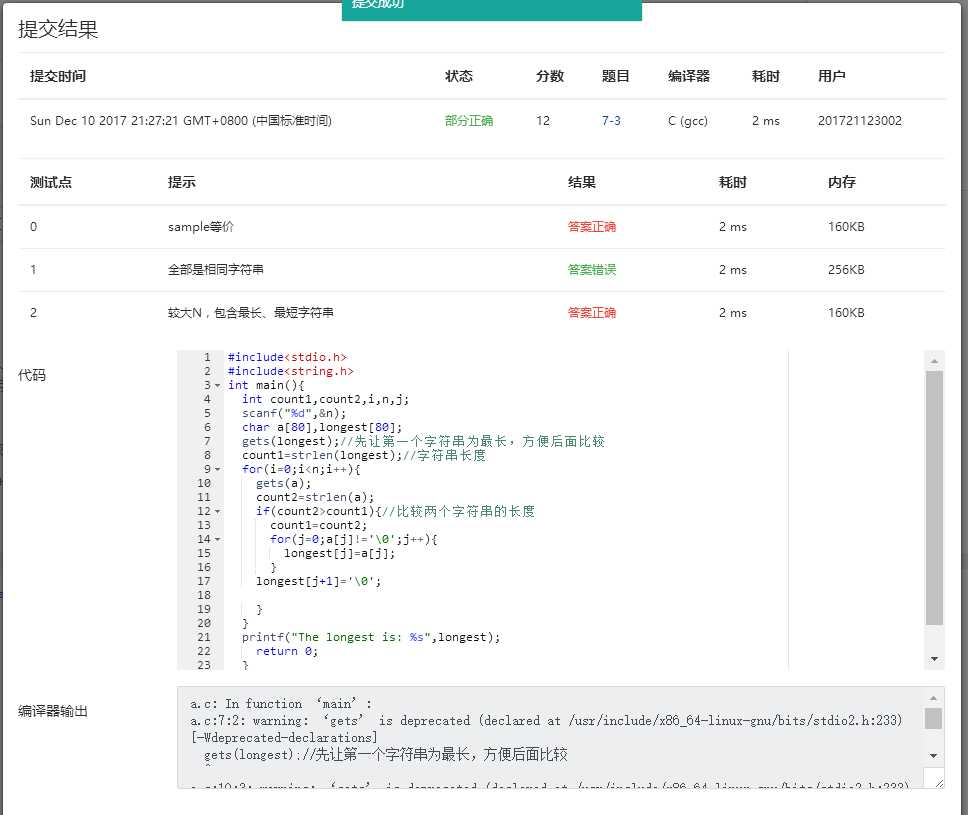Click compiler output scrollbar thumb
Screen dimensions: 968x815
point(933,718)
